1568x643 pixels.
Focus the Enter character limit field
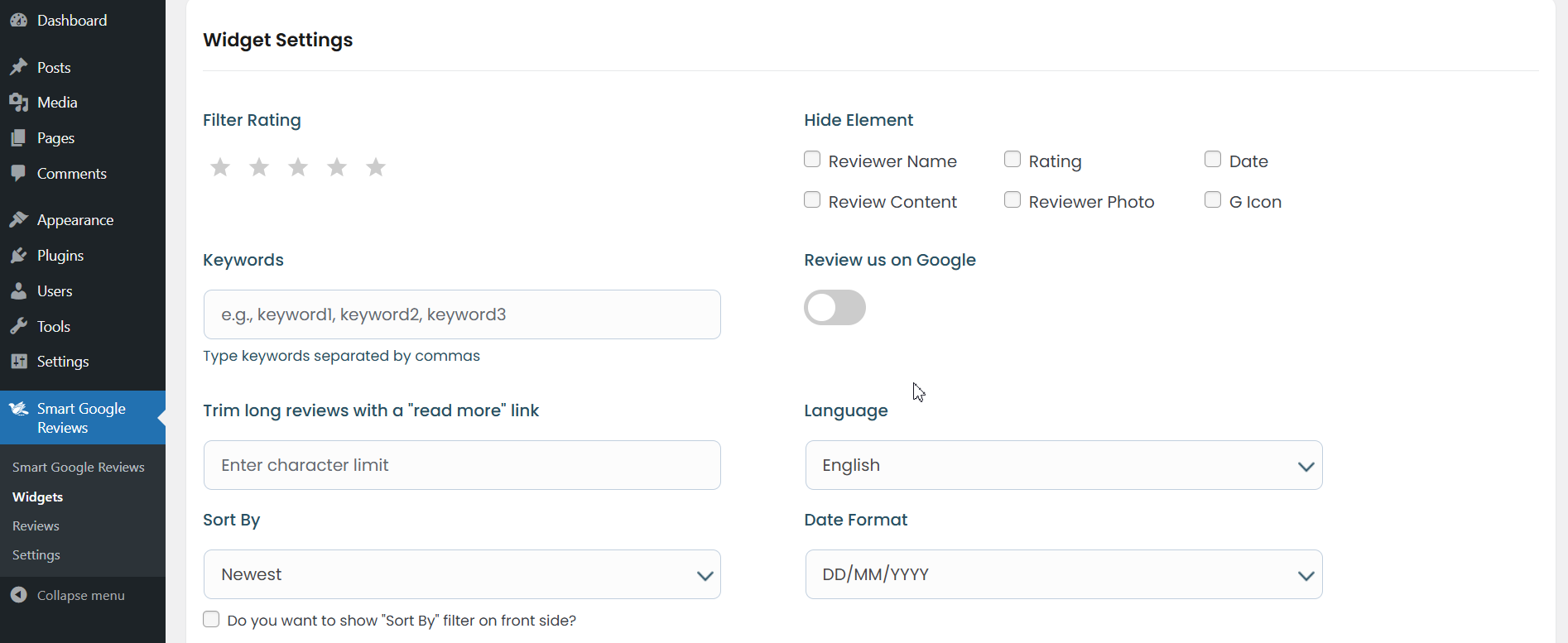[x=462, y=465]
